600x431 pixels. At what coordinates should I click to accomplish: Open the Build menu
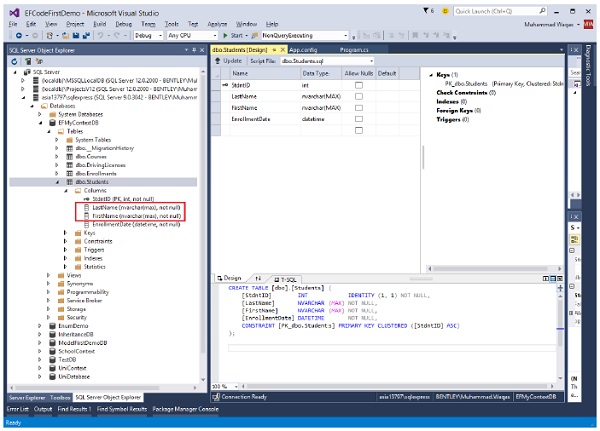click(102, 22)
